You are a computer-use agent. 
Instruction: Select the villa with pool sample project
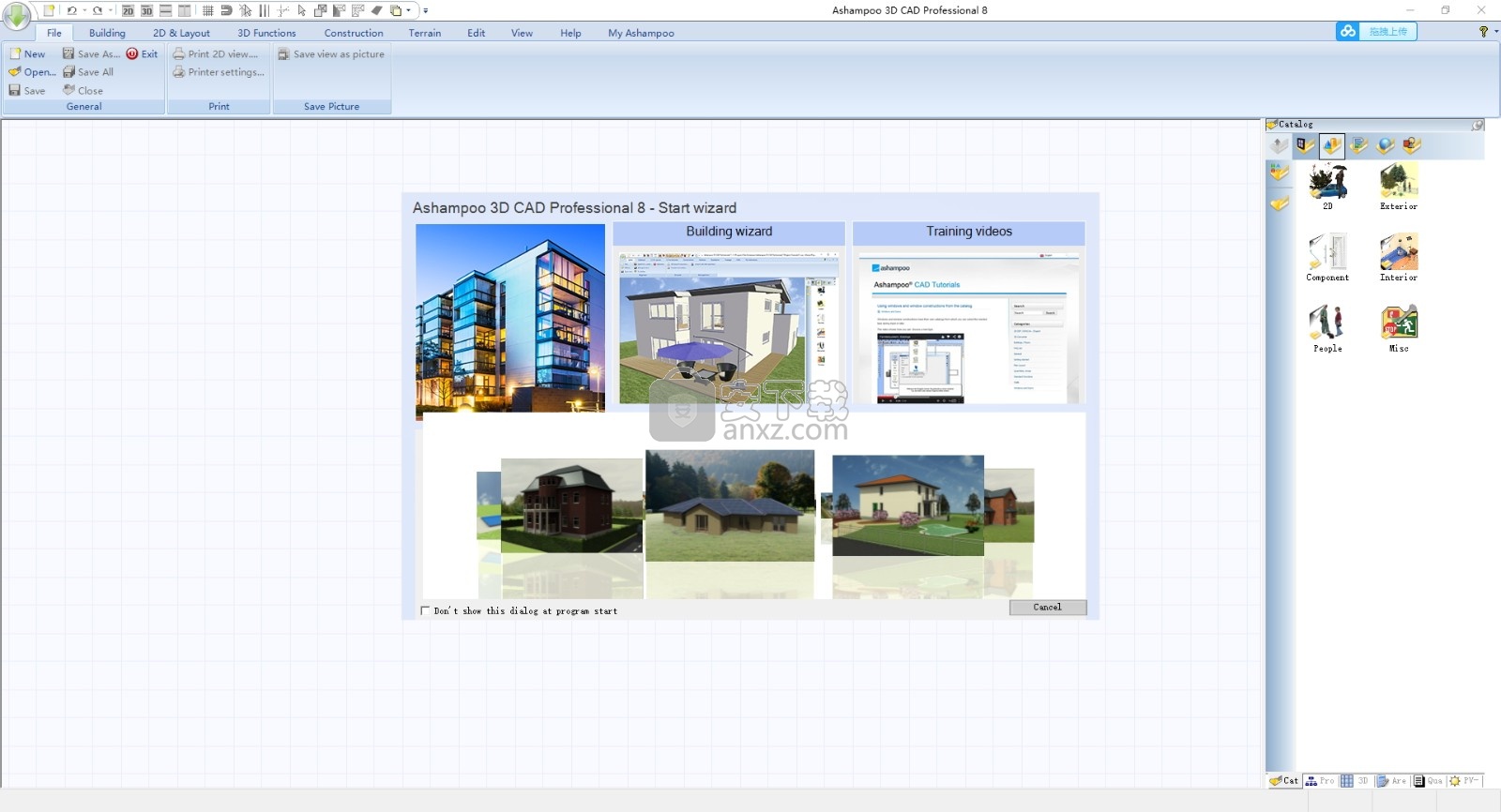[908, 505]
